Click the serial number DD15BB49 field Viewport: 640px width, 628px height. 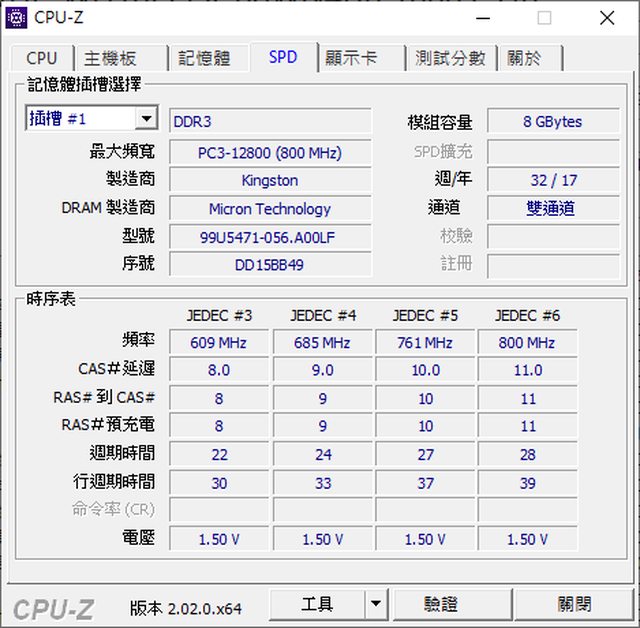coord(270,264)
